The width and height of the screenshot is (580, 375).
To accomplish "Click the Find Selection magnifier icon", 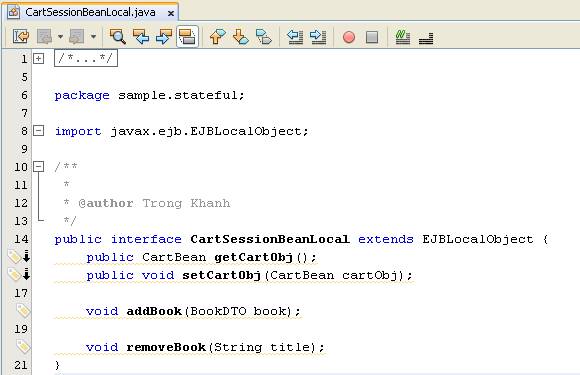I will pos(118,36).
